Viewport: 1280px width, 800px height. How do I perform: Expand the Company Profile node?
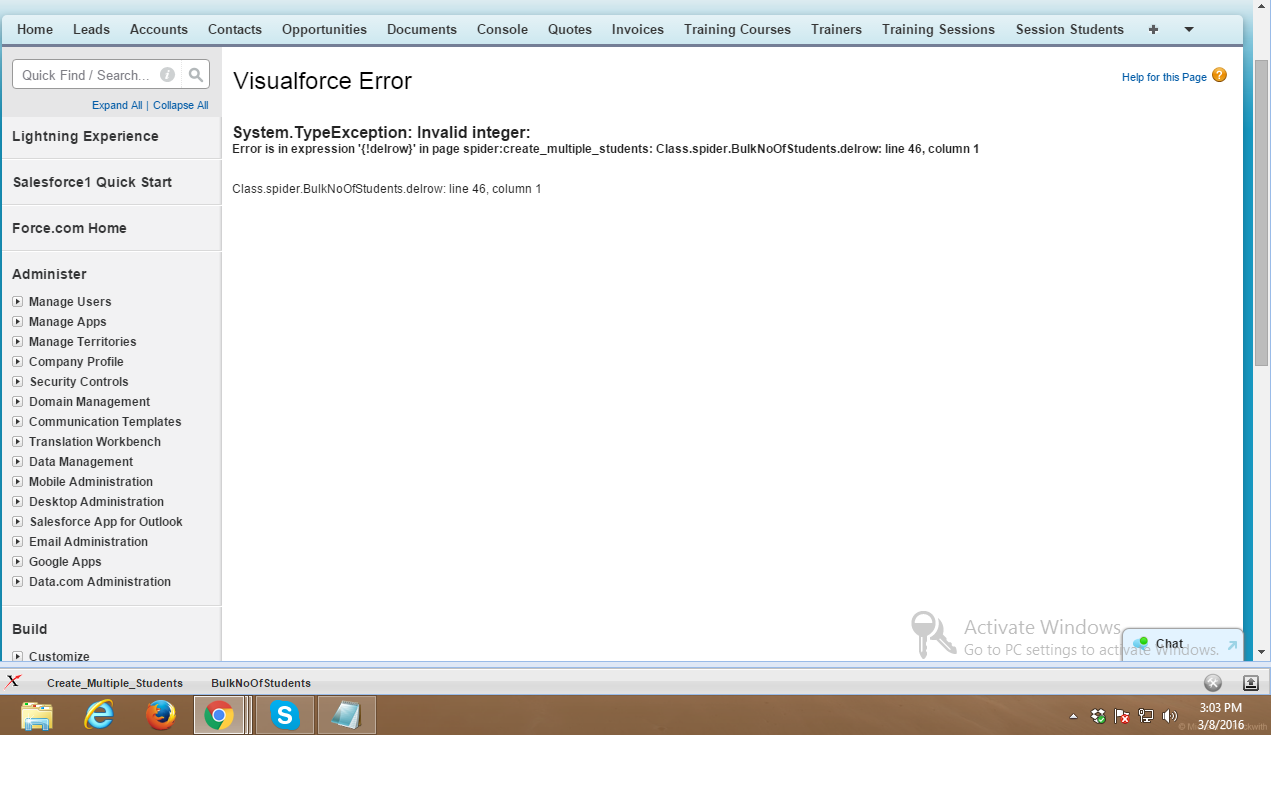coord(18,361)
